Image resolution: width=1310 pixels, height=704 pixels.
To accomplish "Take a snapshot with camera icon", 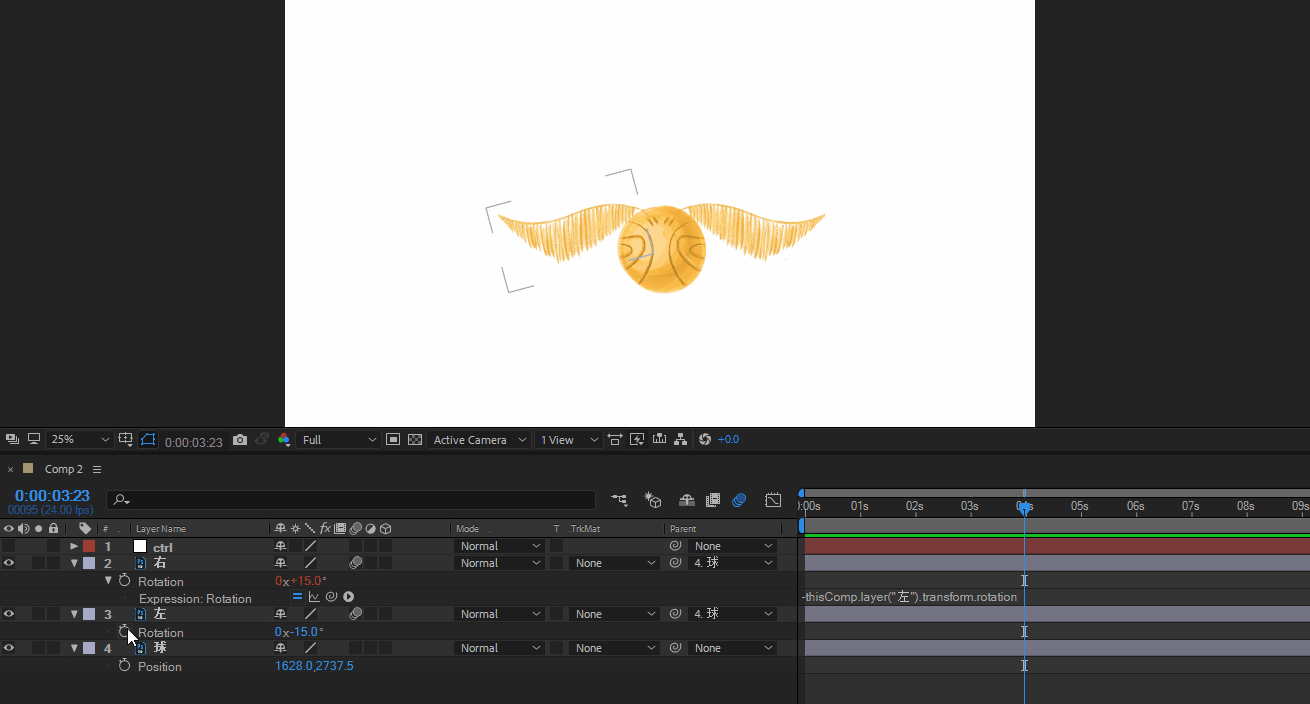I will (240, 439).
